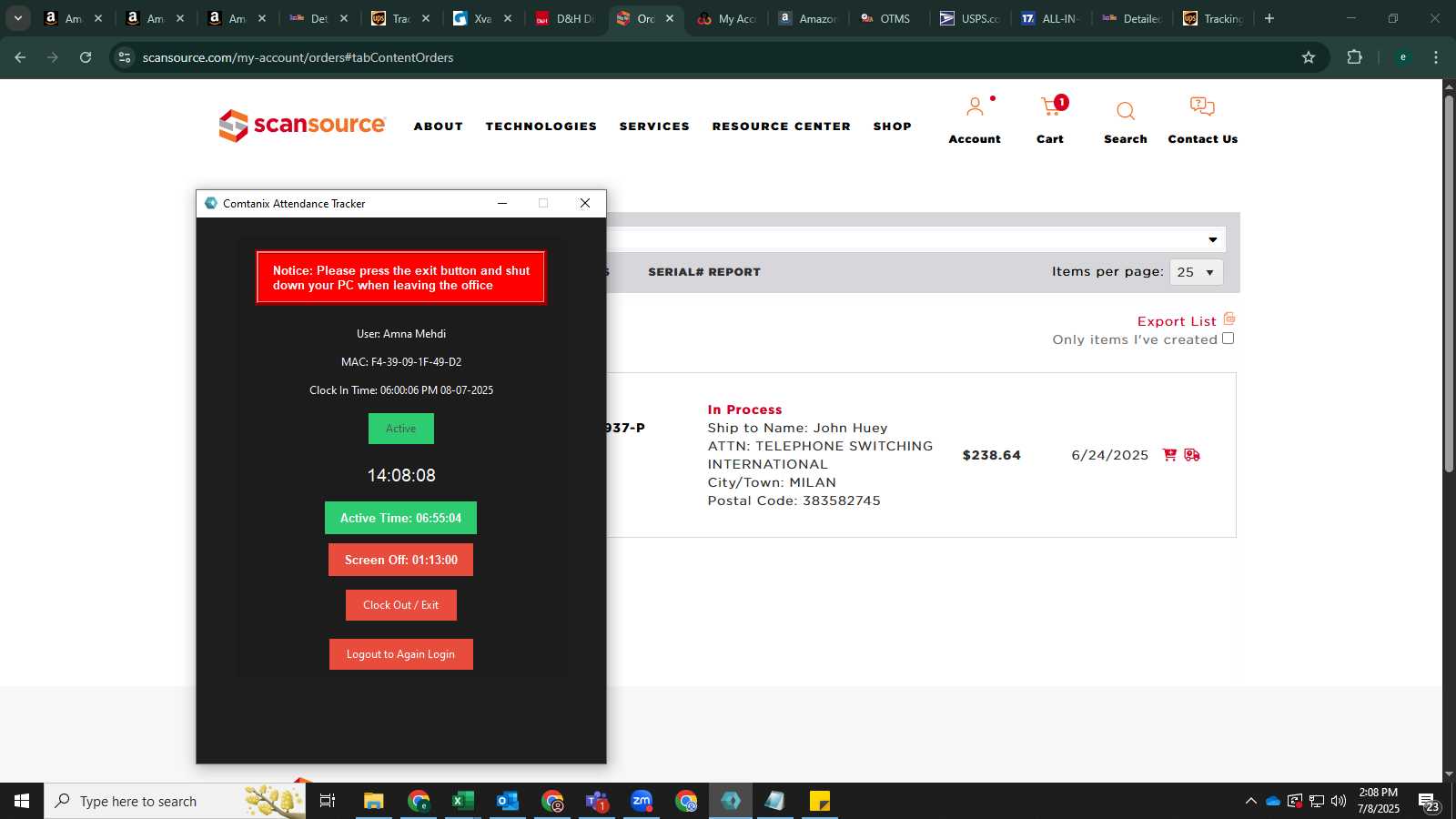1456x819 pixels.
Task: Click the In Process order status link
Action: tap(744, 409)
